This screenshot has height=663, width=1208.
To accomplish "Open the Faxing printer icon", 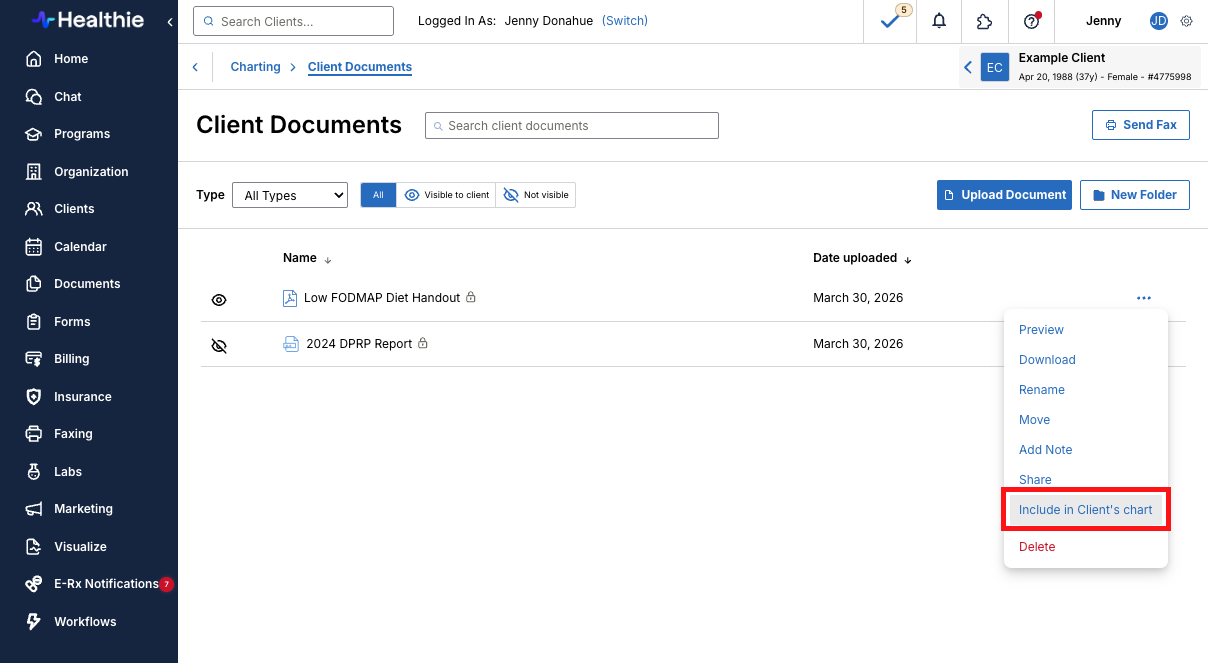I will click(x=34, y=434).
